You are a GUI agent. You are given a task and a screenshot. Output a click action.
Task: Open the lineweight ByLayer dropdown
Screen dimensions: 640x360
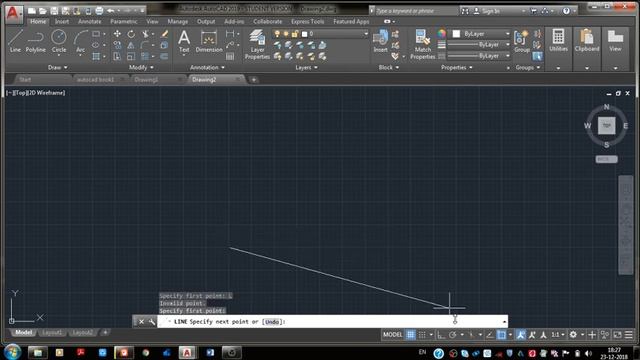pyautogui.click(x=480, y=45)
